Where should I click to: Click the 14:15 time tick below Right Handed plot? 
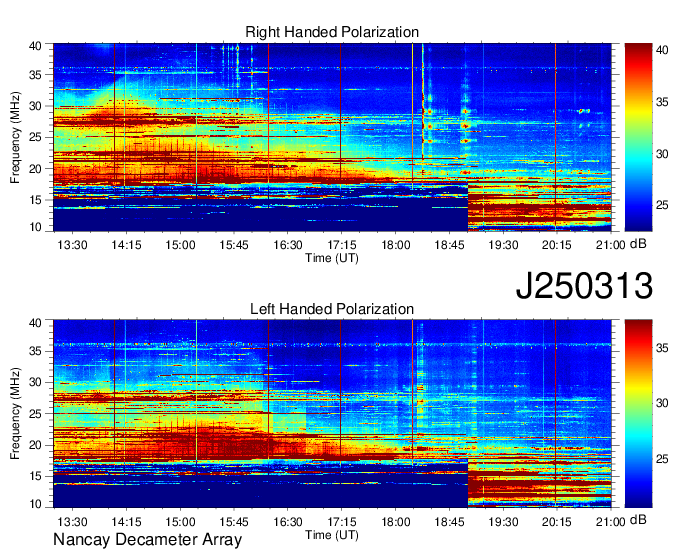(126, 245)
